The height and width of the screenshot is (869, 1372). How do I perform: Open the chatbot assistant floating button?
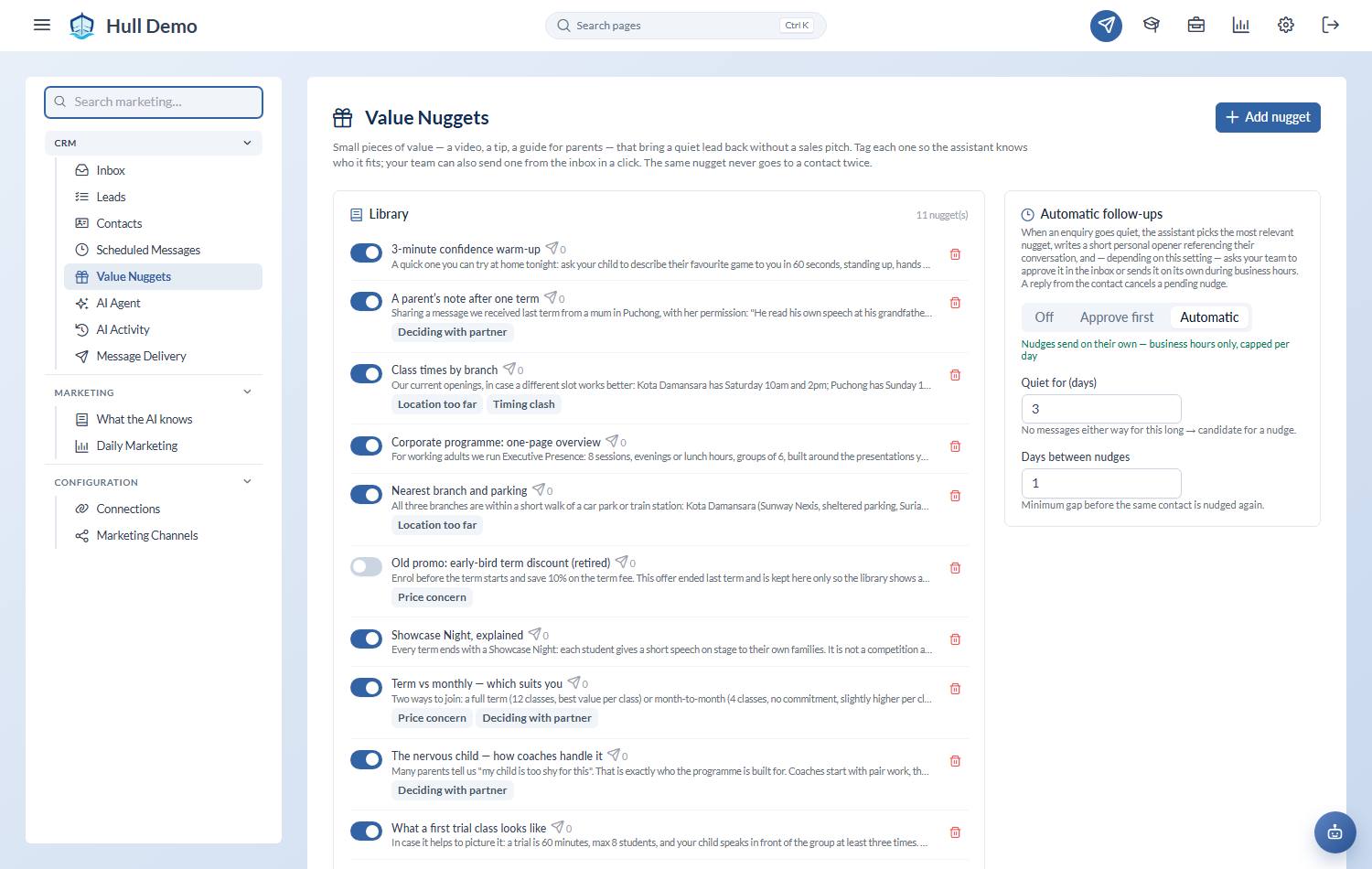click(x=1334, y=832)
